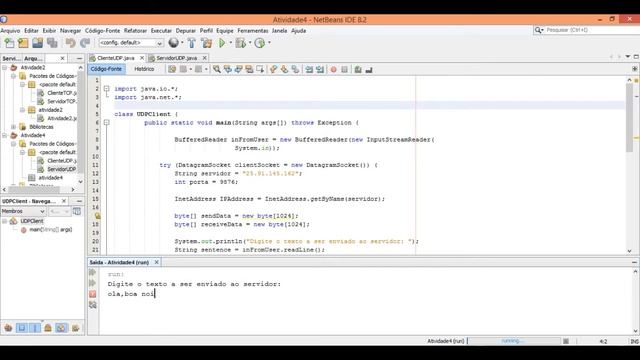Run the project with the green play icon
The image size is (640, 360).
tap(222, 42)
